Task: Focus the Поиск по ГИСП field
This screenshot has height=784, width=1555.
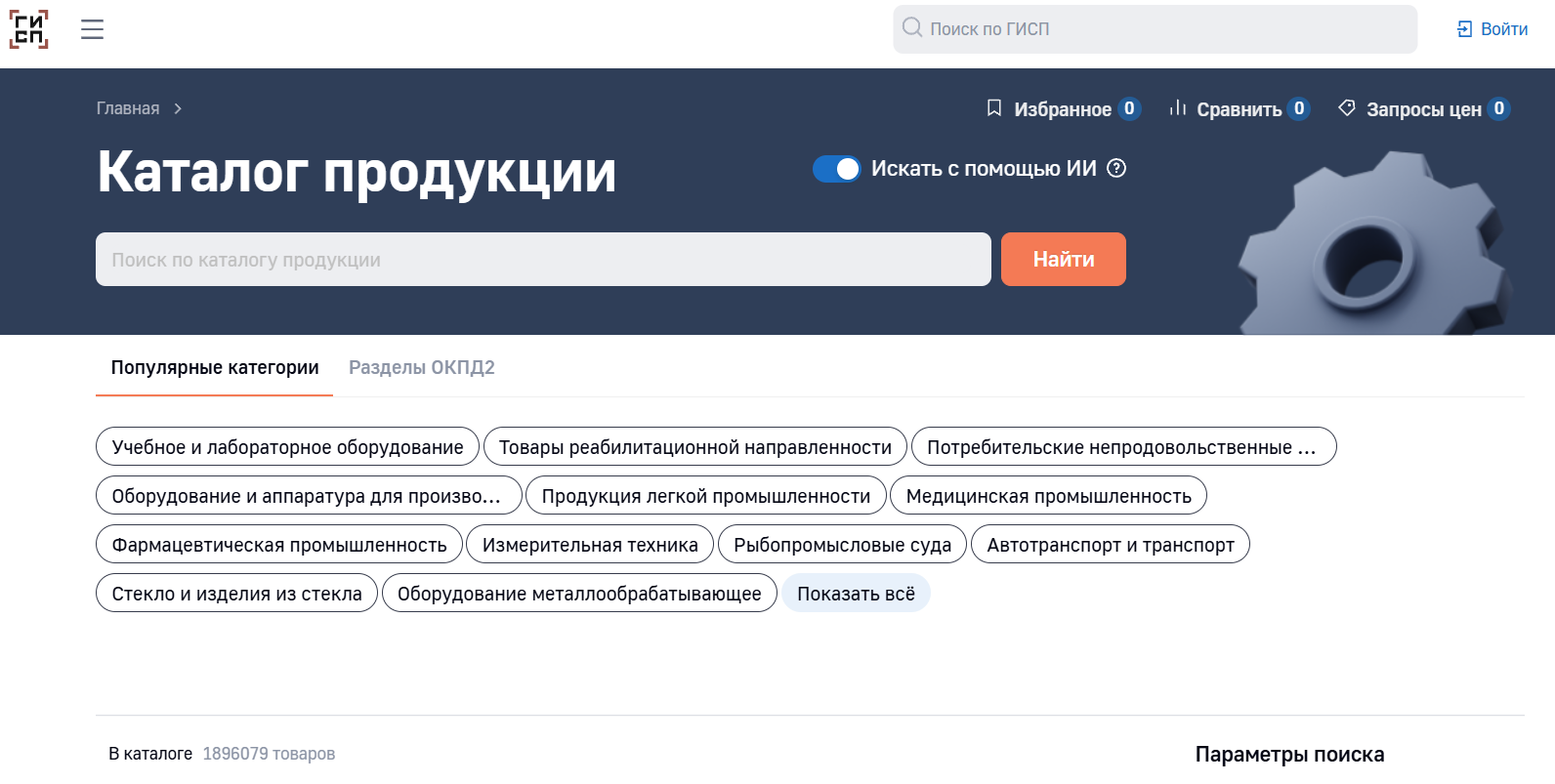Action: pos(1155,29)
